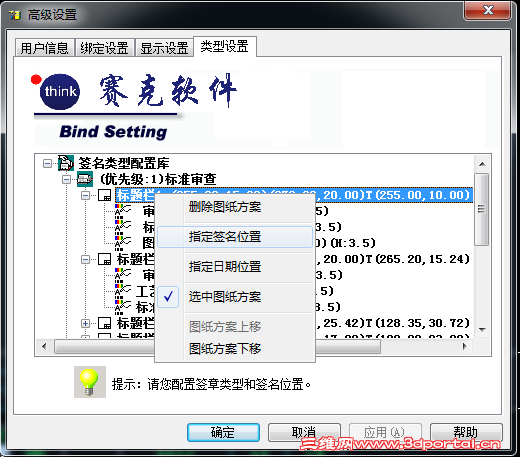
Task: Expand the 标题栏 node ending 128.35, 30.72
Action: (85, 323)
